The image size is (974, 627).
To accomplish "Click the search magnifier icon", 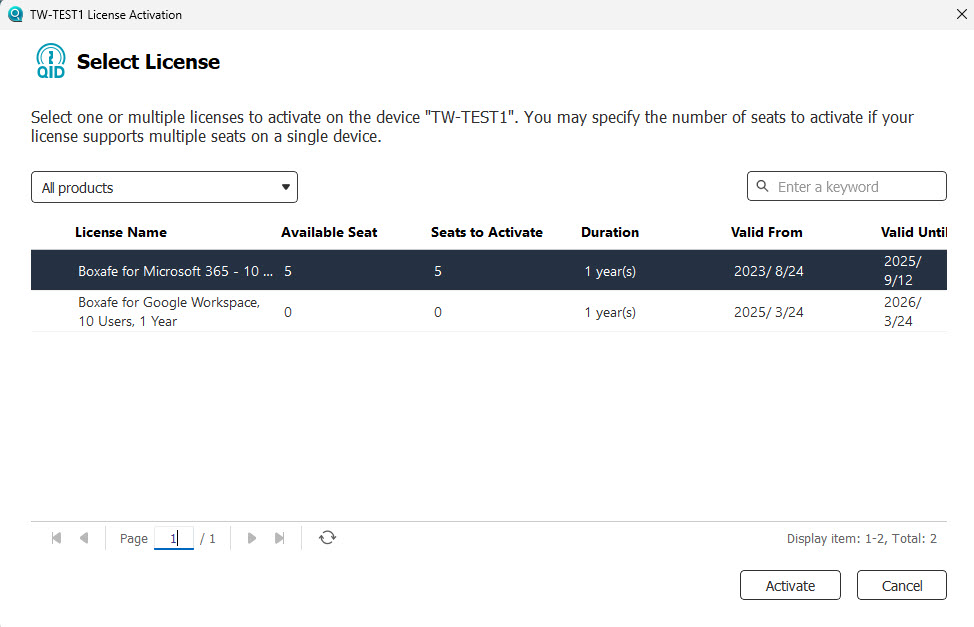I will click(x=764, y=187).
